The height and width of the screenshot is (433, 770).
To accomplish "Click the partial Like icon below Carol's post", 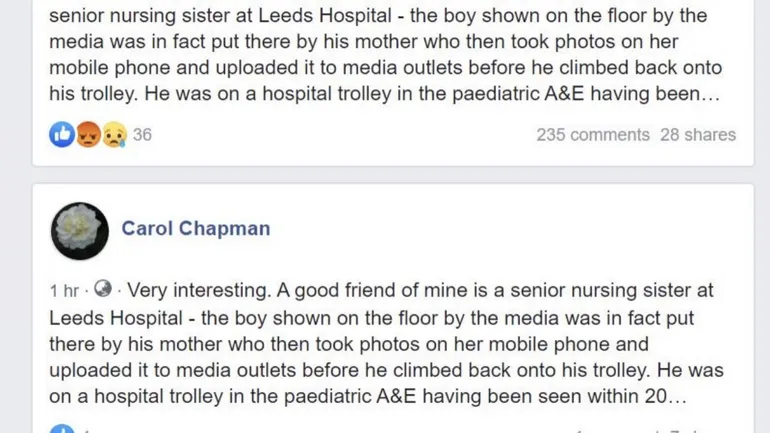I will point(62,430).
